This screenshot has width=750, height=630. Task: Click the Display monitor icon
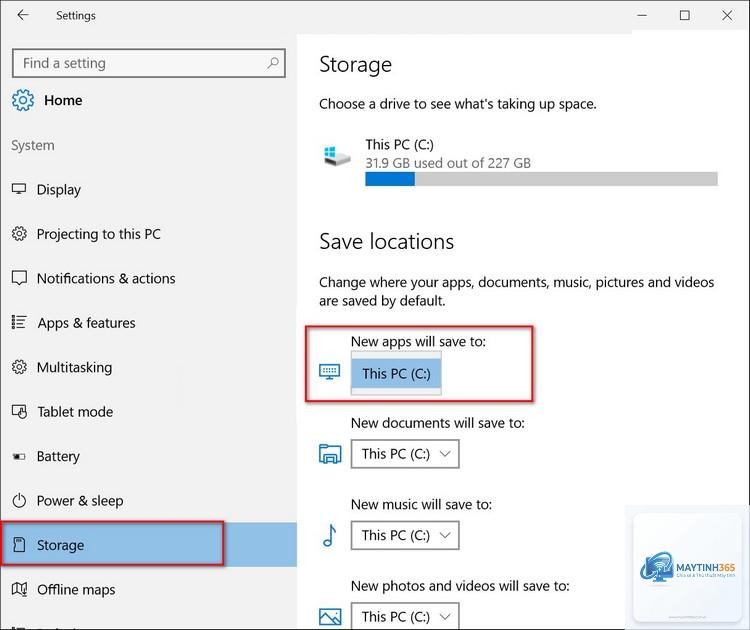click(19, 189)
